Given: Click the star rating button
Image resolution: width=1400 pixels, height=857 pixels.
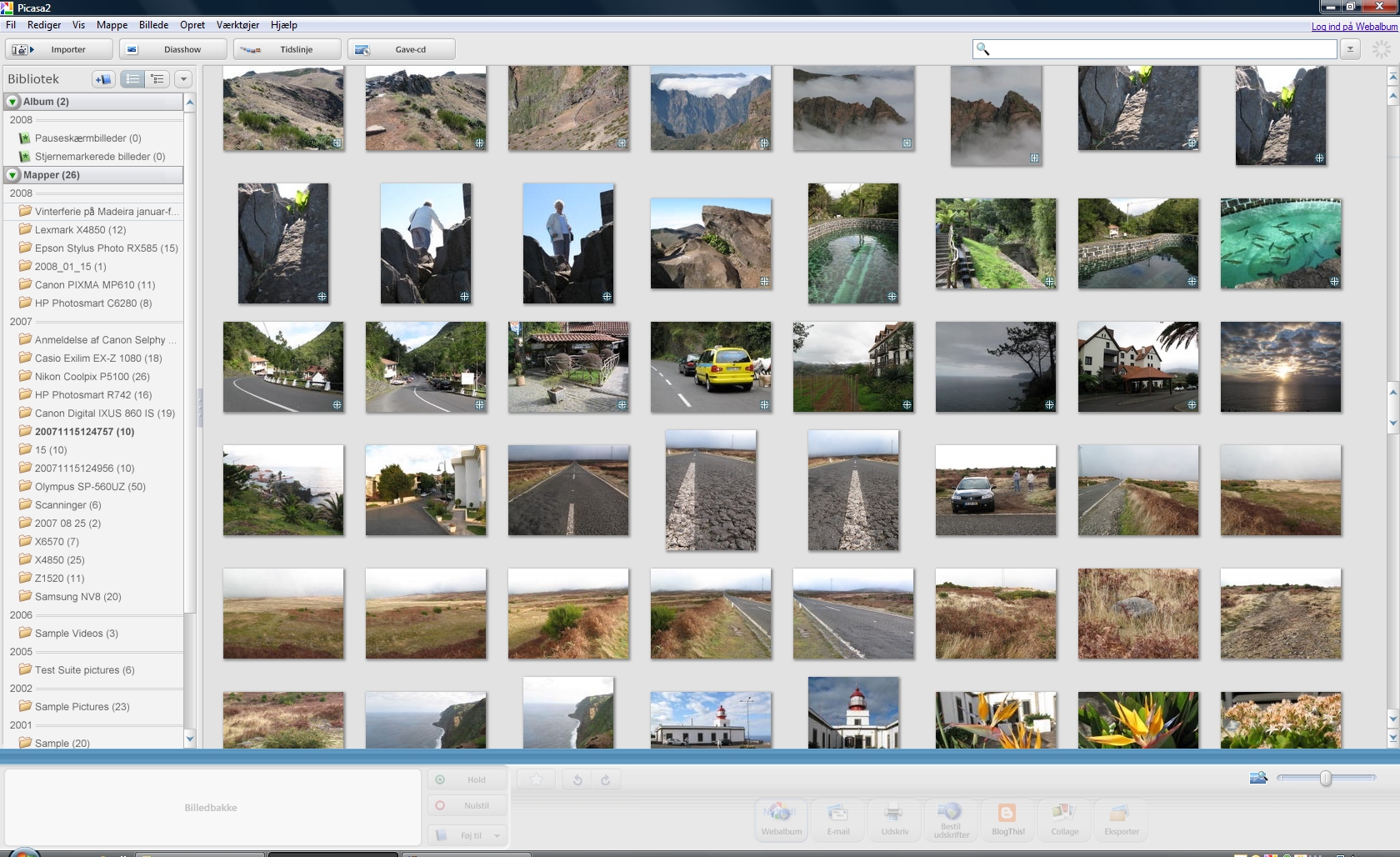Looking at the screenshot, I should pos(537,779).
